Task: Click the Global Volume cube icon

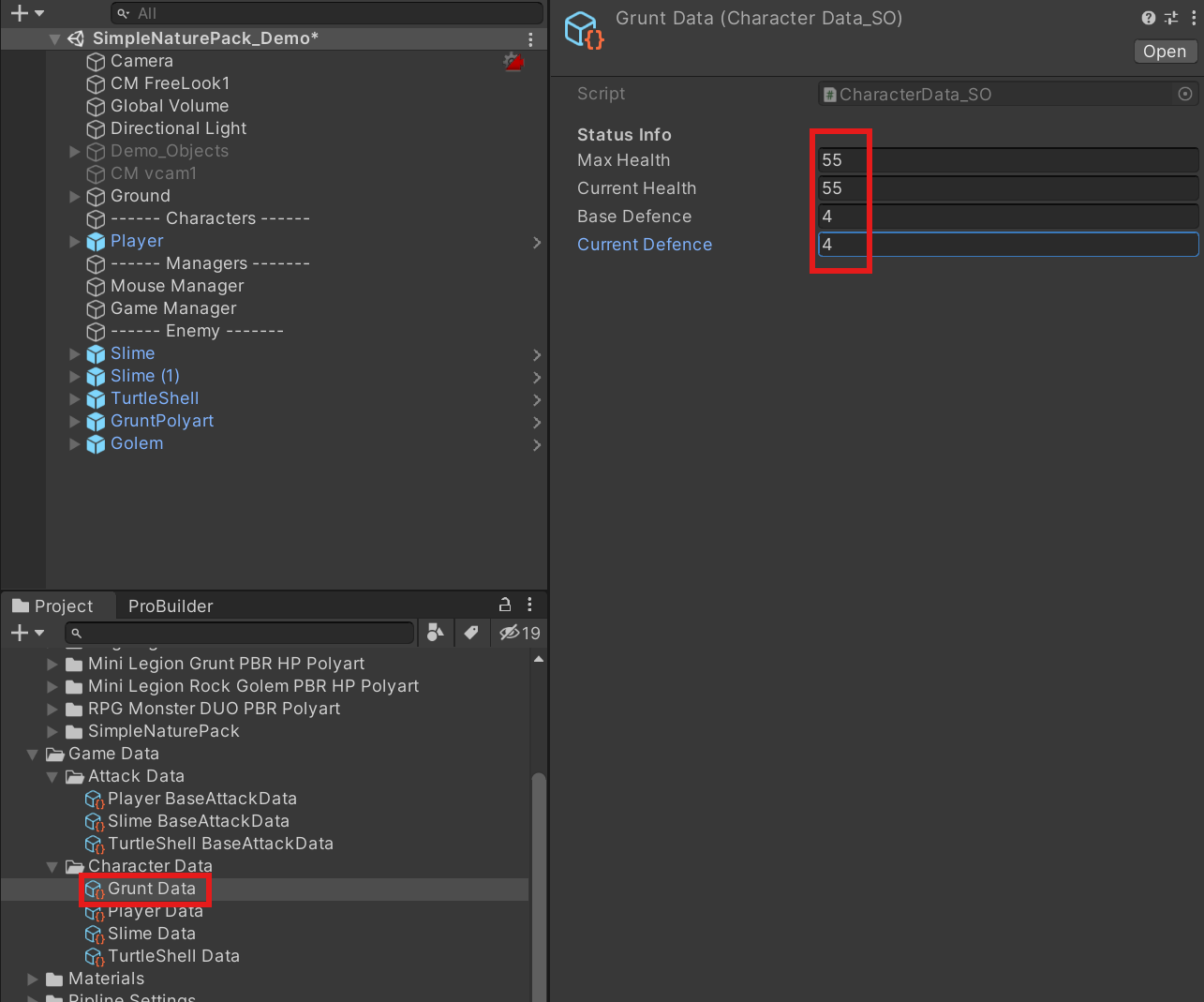Action: 96,107
